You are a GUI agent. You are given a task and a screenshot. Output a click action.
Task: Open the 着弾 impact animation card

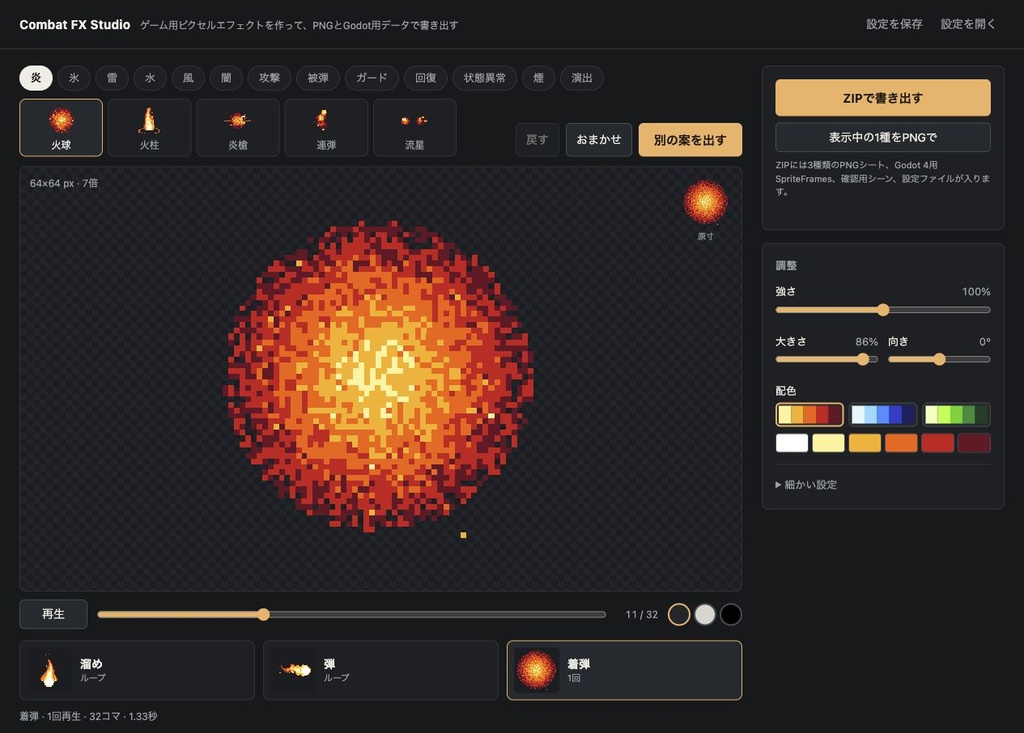[624, 670]
